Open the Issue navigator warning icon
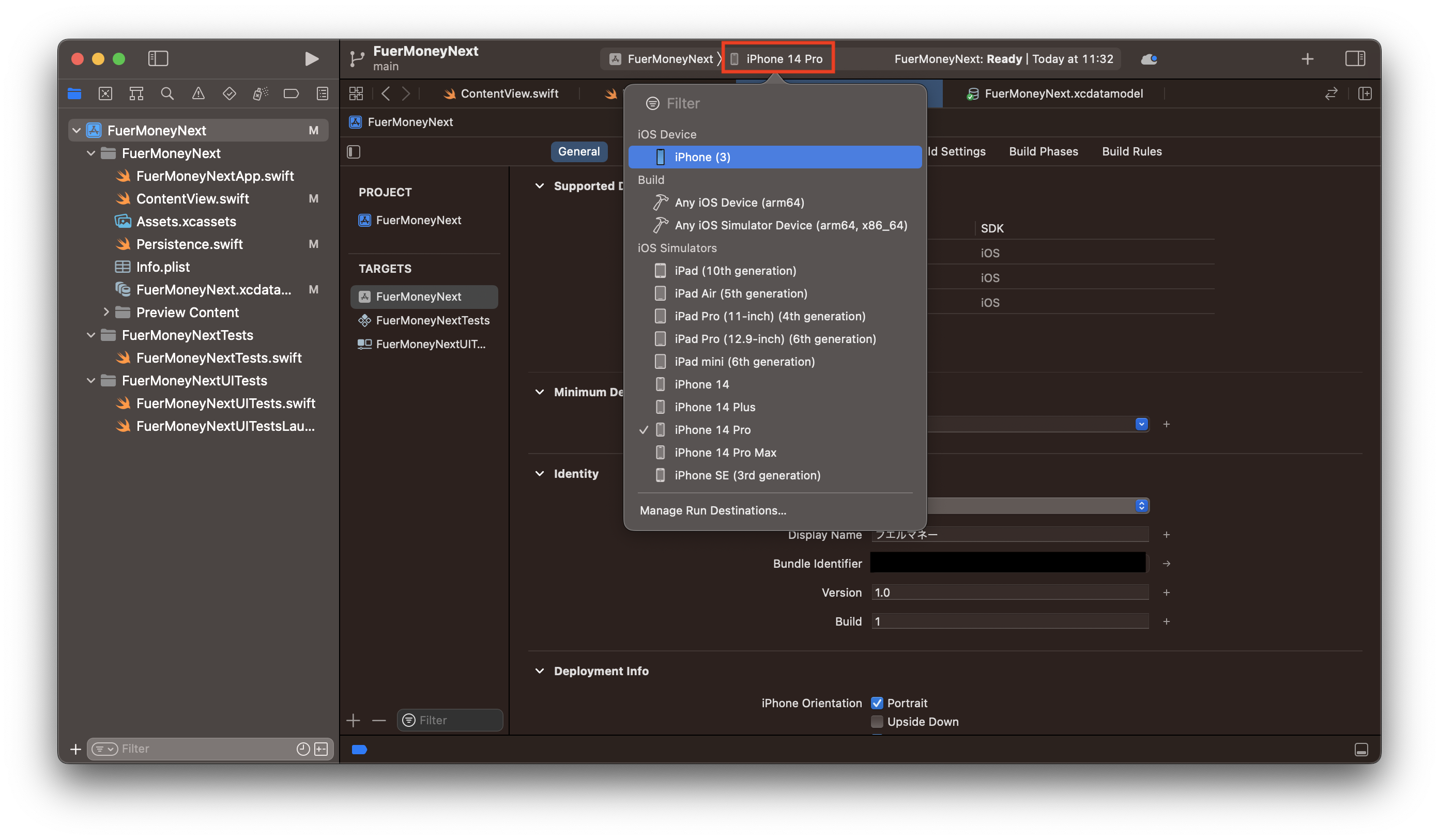1439x840 pixels. point(198,93)
